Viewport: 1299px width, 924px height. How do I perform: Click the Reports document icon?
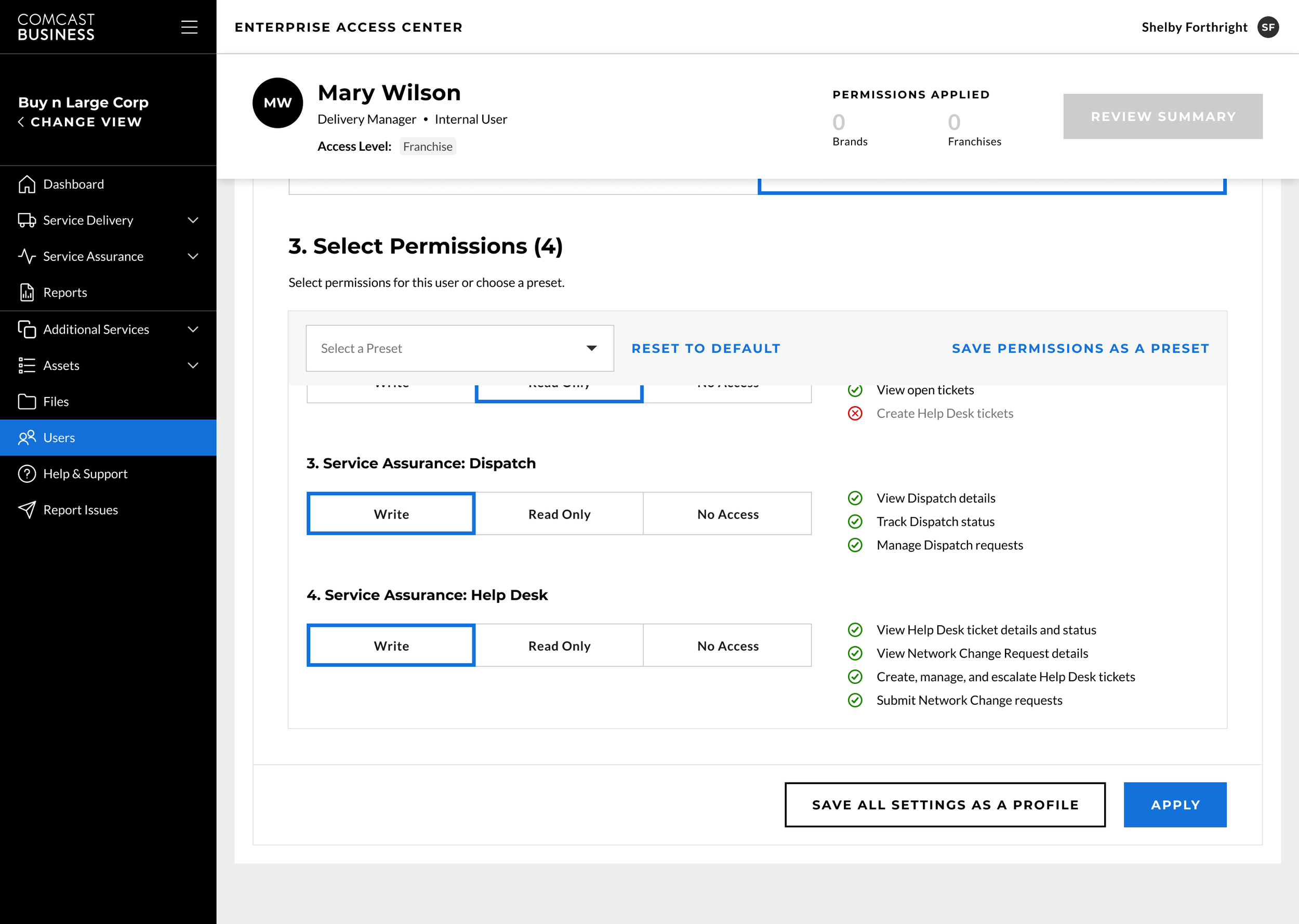point(26,293)
